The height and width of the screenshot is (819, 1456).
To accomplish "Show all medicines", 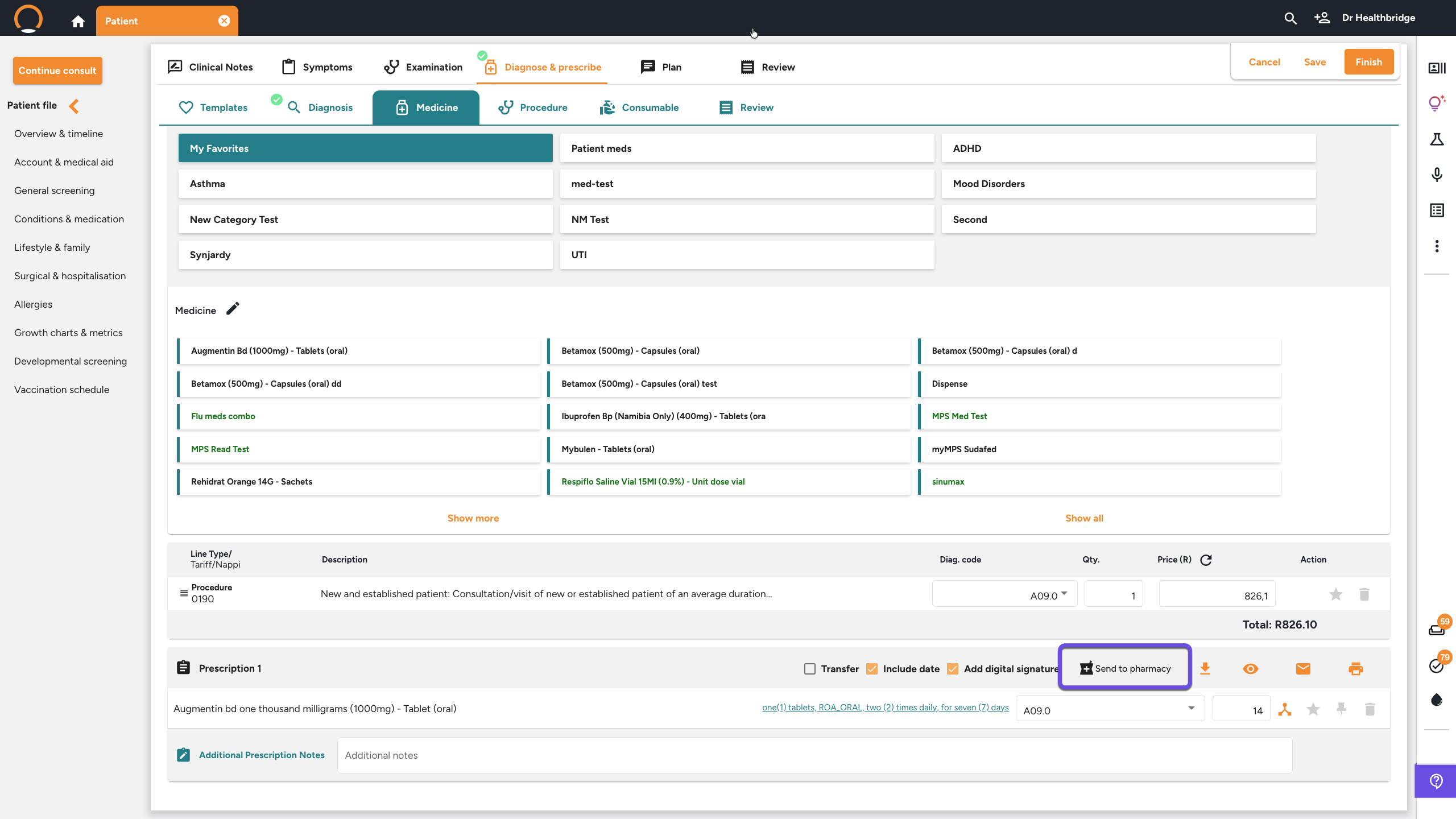I will (1084, 518).
